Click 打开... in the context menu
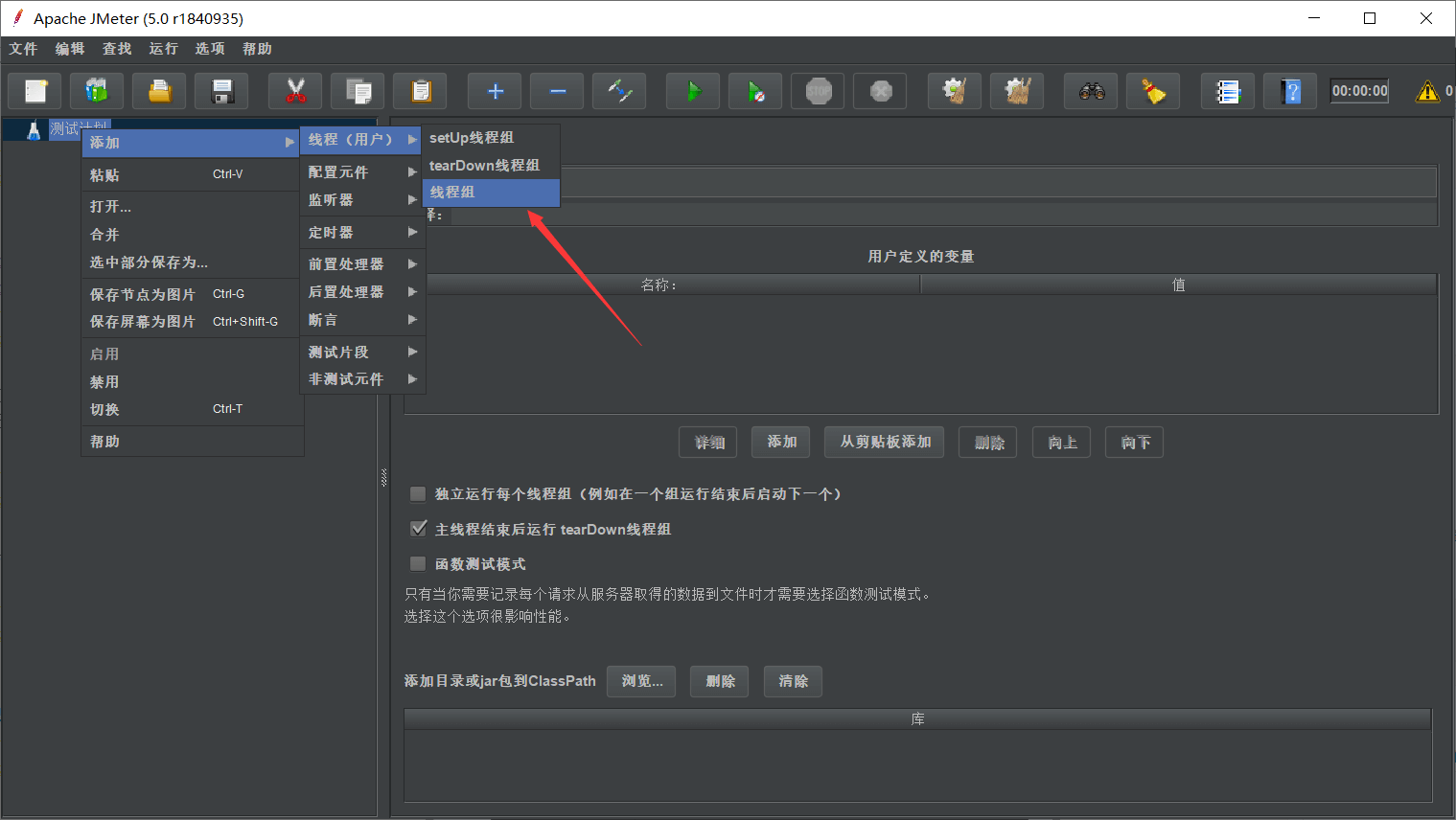 [192, 207]
